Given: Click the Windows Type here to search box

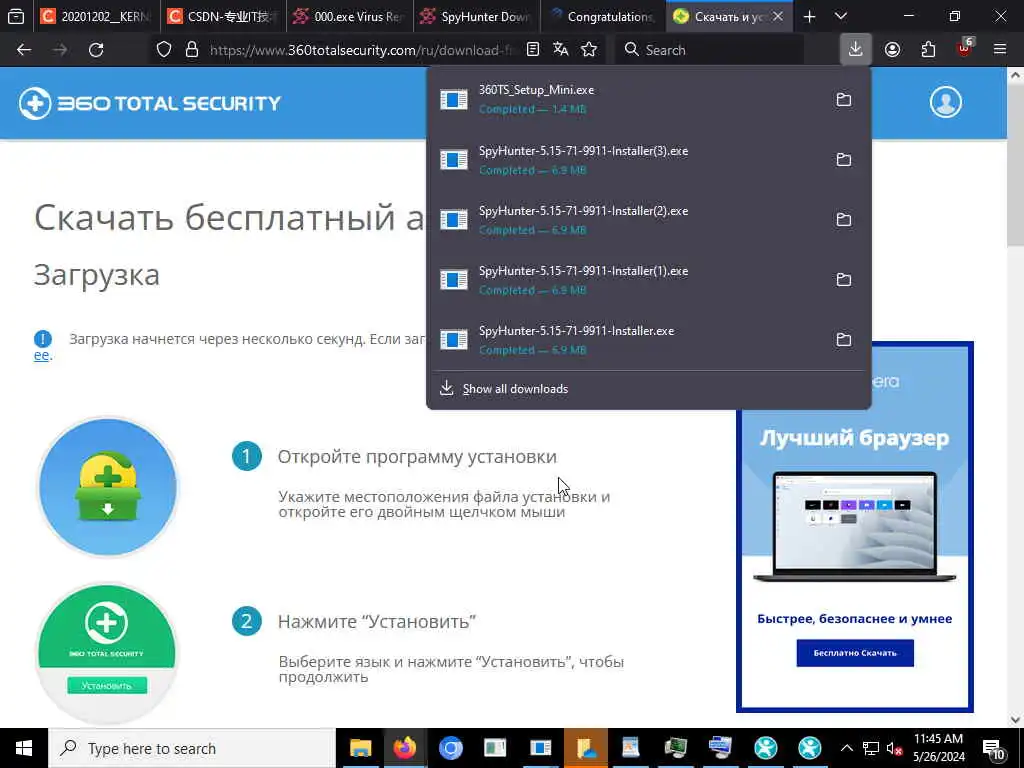Looking at the screenshot, I should tap(191, 748).
